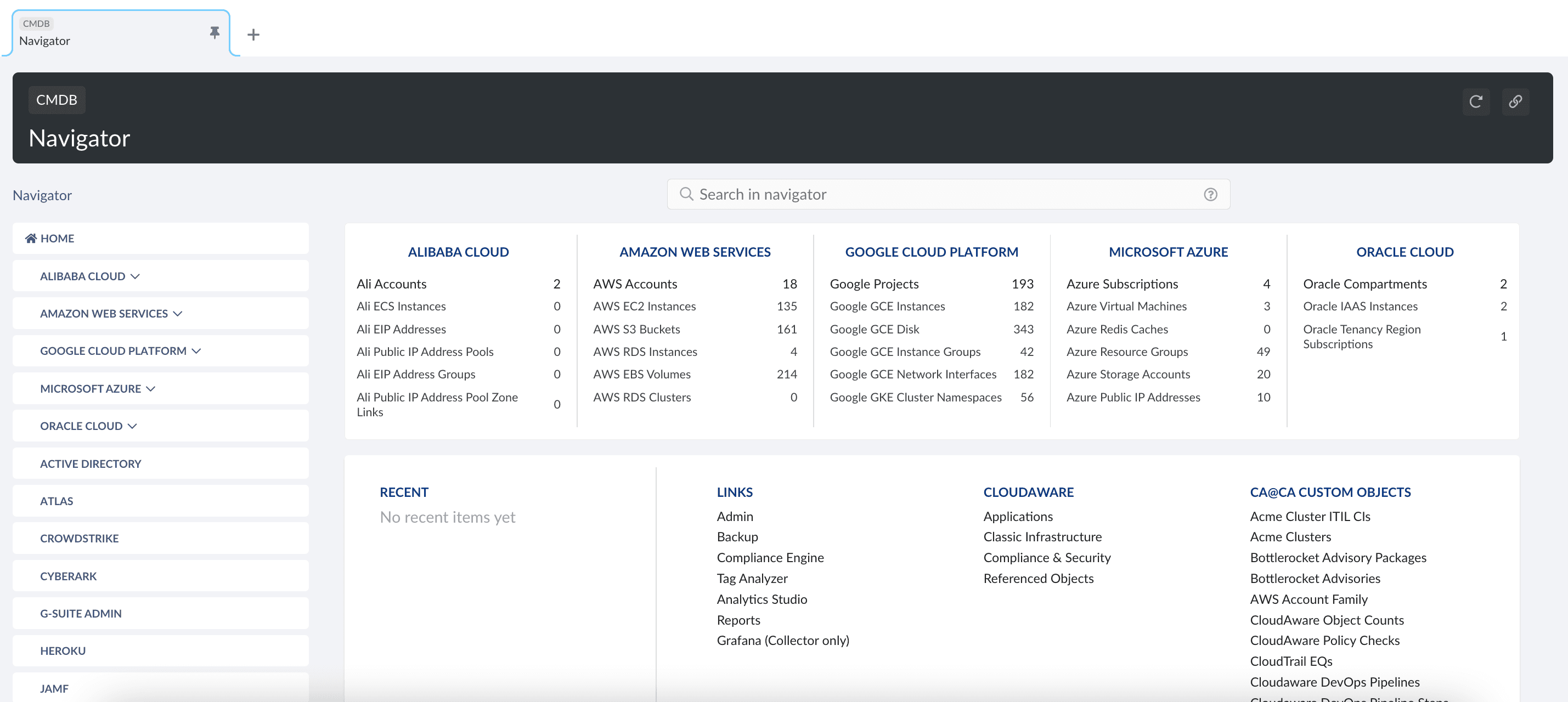This screenshot has width=1568, height=702.
Task: Open Google GCE Disk
Action: [x=875, y=329]
